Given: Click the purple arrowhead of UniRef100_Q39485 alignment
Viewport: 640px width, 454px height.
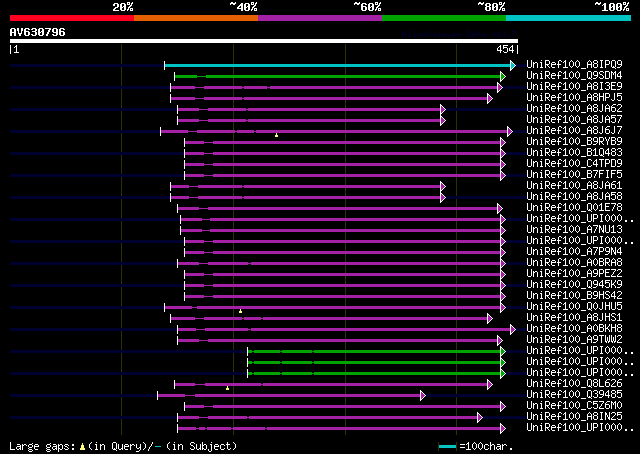Looking at the screenshot, I should [x=423, y=395].
